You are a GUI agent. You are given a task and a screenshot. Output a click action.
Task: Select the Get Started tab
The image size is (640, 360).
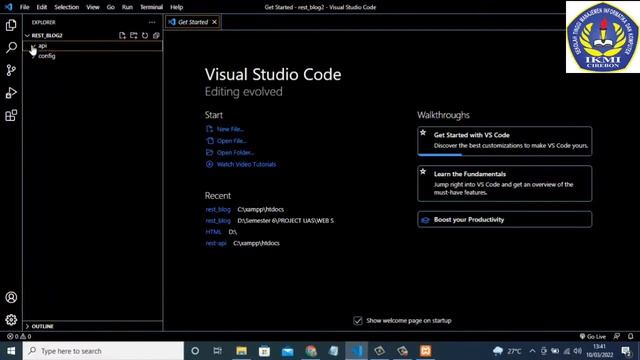193,22
